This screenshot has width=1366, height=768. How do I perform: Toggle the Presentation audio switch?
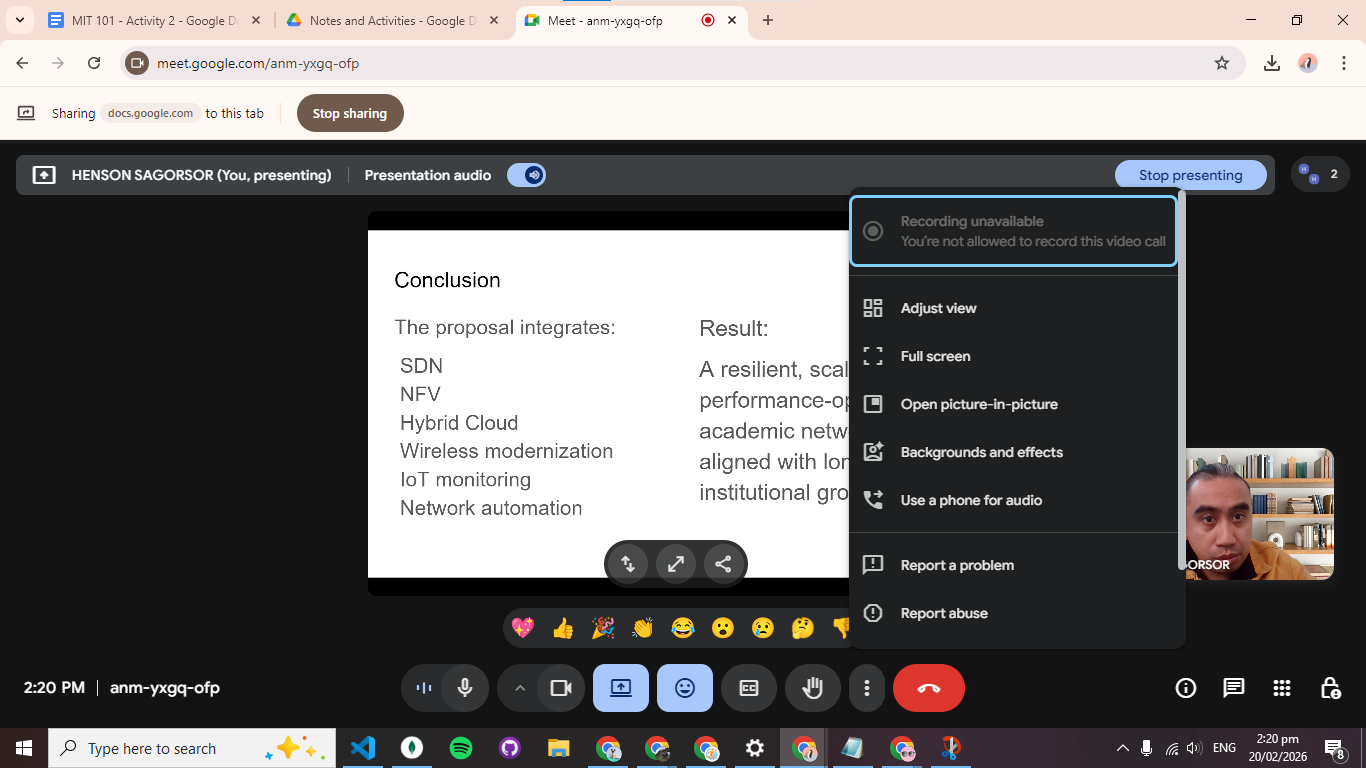(x=526, y=175)
